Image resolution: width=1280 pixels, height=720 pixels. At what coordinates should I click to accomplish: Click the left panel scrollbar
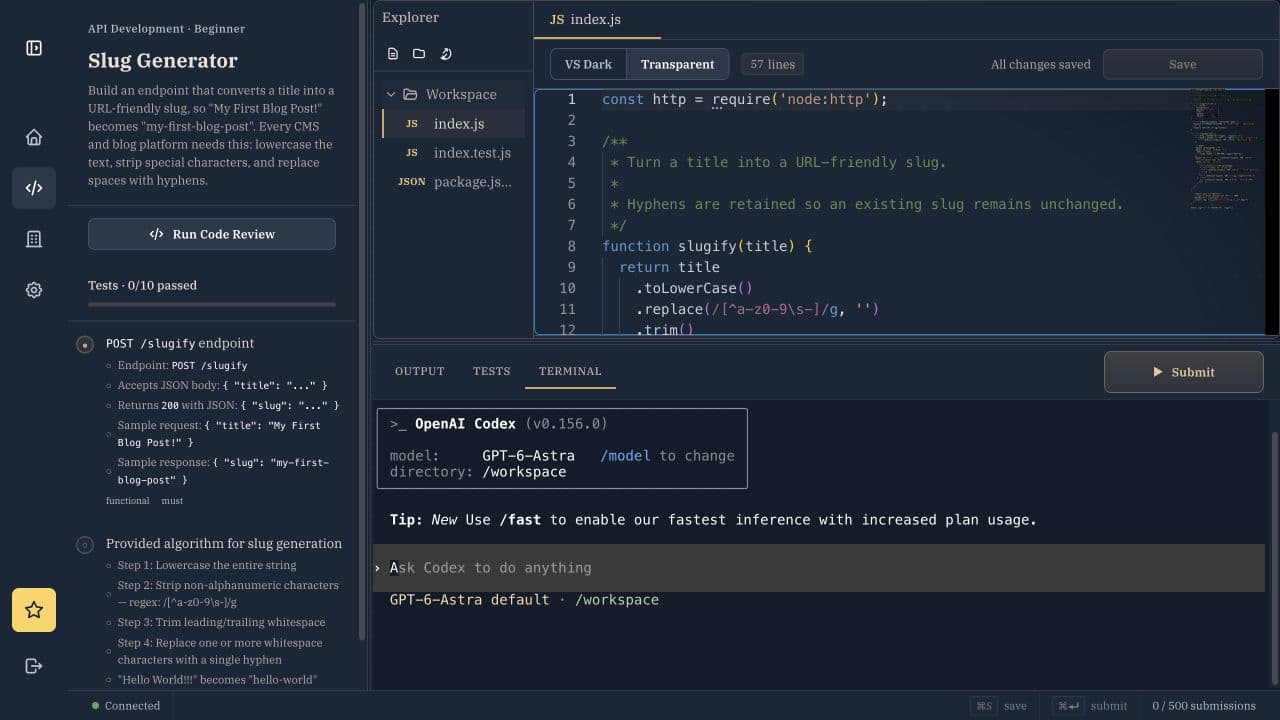[362, 320]
